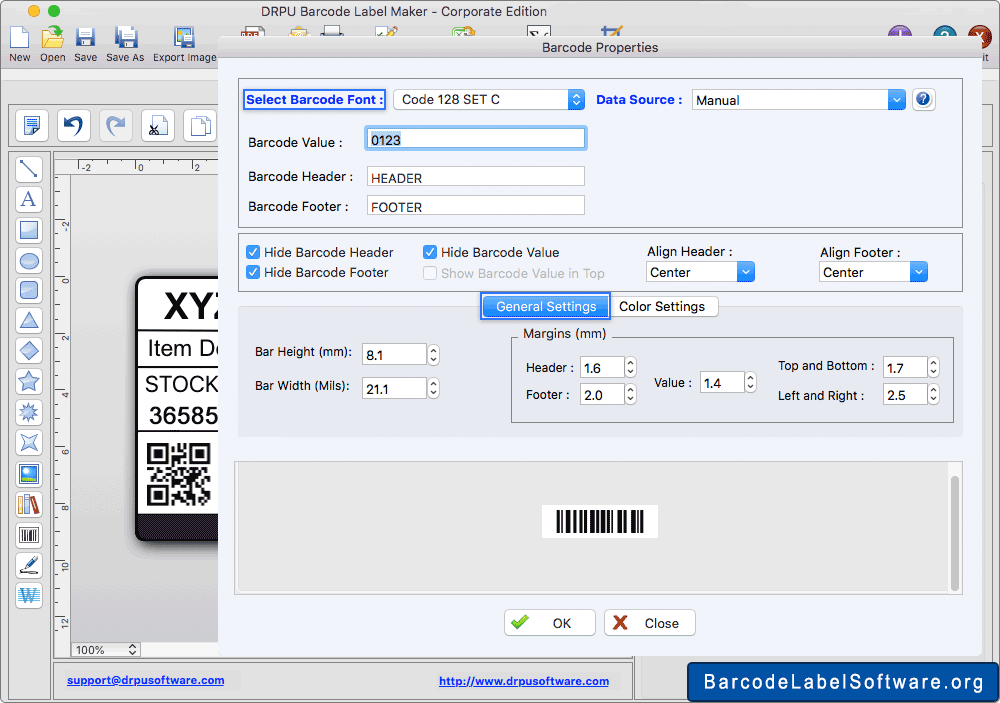The image size is (1000, 703).
Task: Uncheck Hide Barcode Footer
Action: click(x=253, y=272)
